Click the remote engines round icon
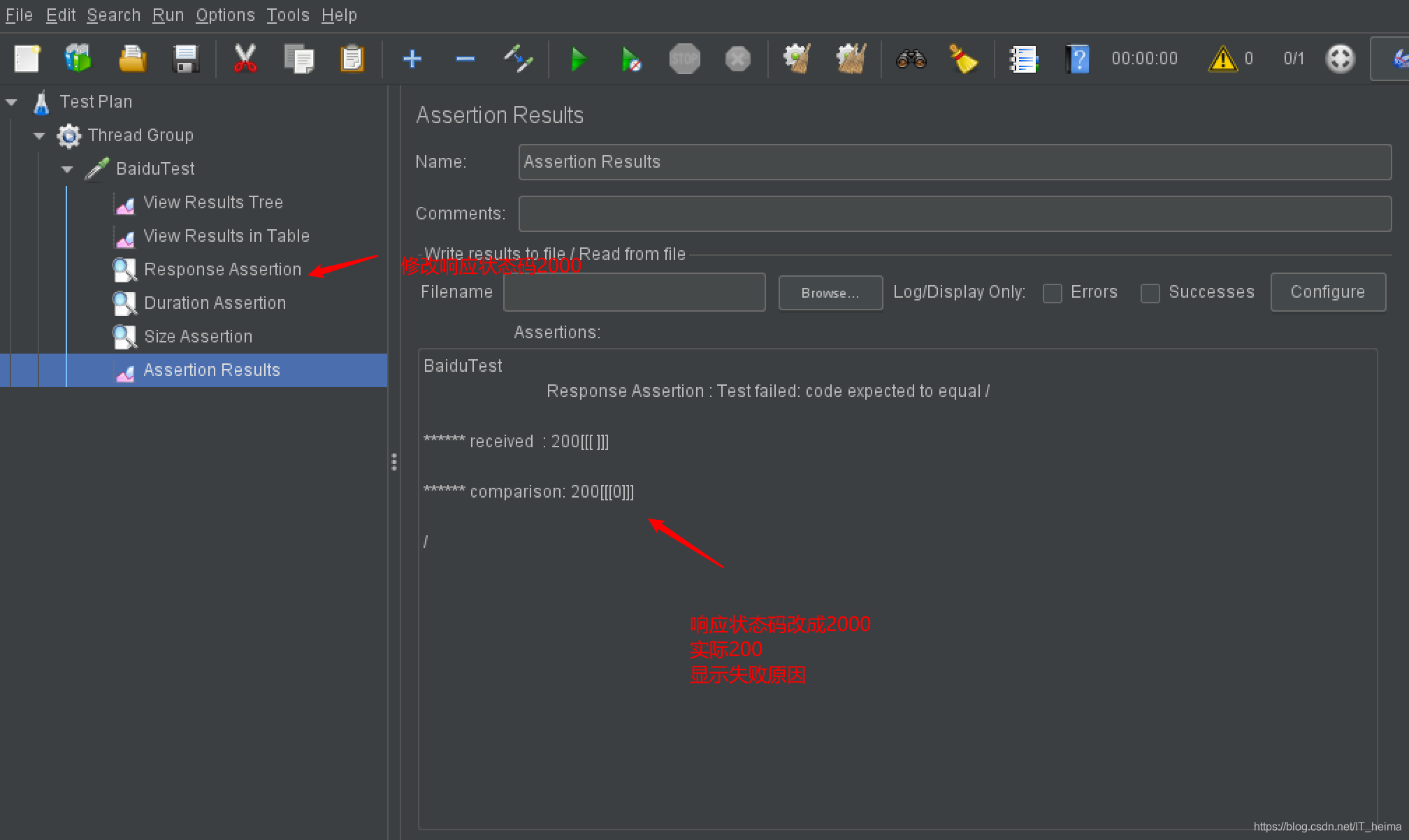 click(x=1340, y=59)
